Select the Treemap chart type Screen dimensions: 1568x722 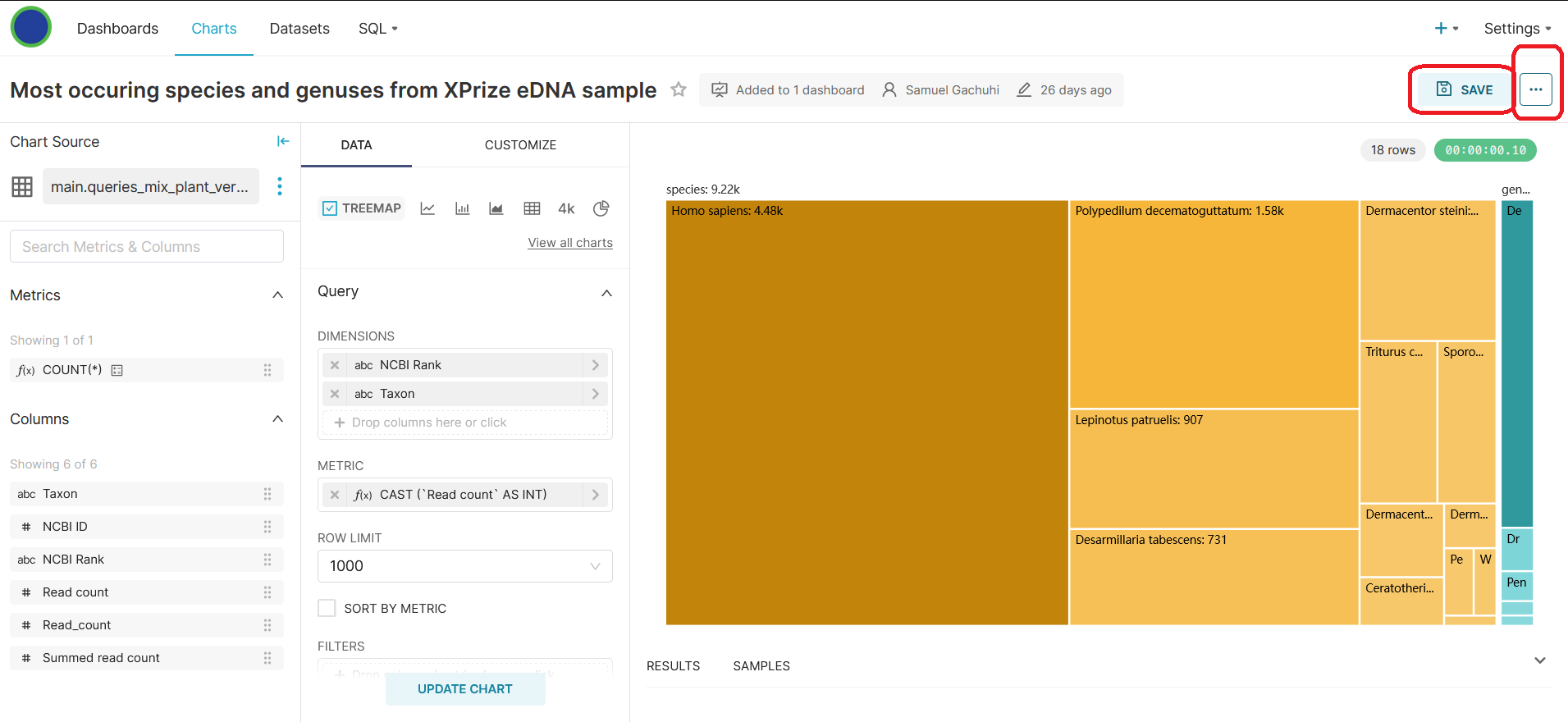(362, 208)
